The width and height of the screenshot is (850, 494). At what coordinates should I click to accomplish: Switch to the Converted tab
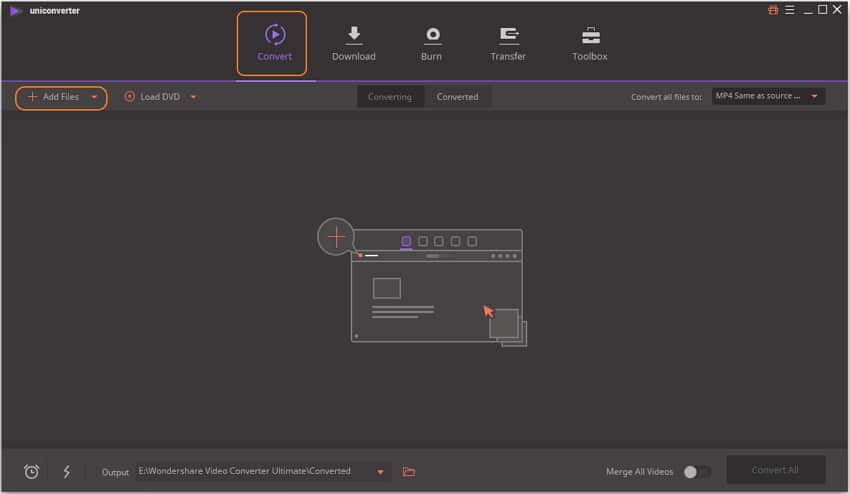457,97
